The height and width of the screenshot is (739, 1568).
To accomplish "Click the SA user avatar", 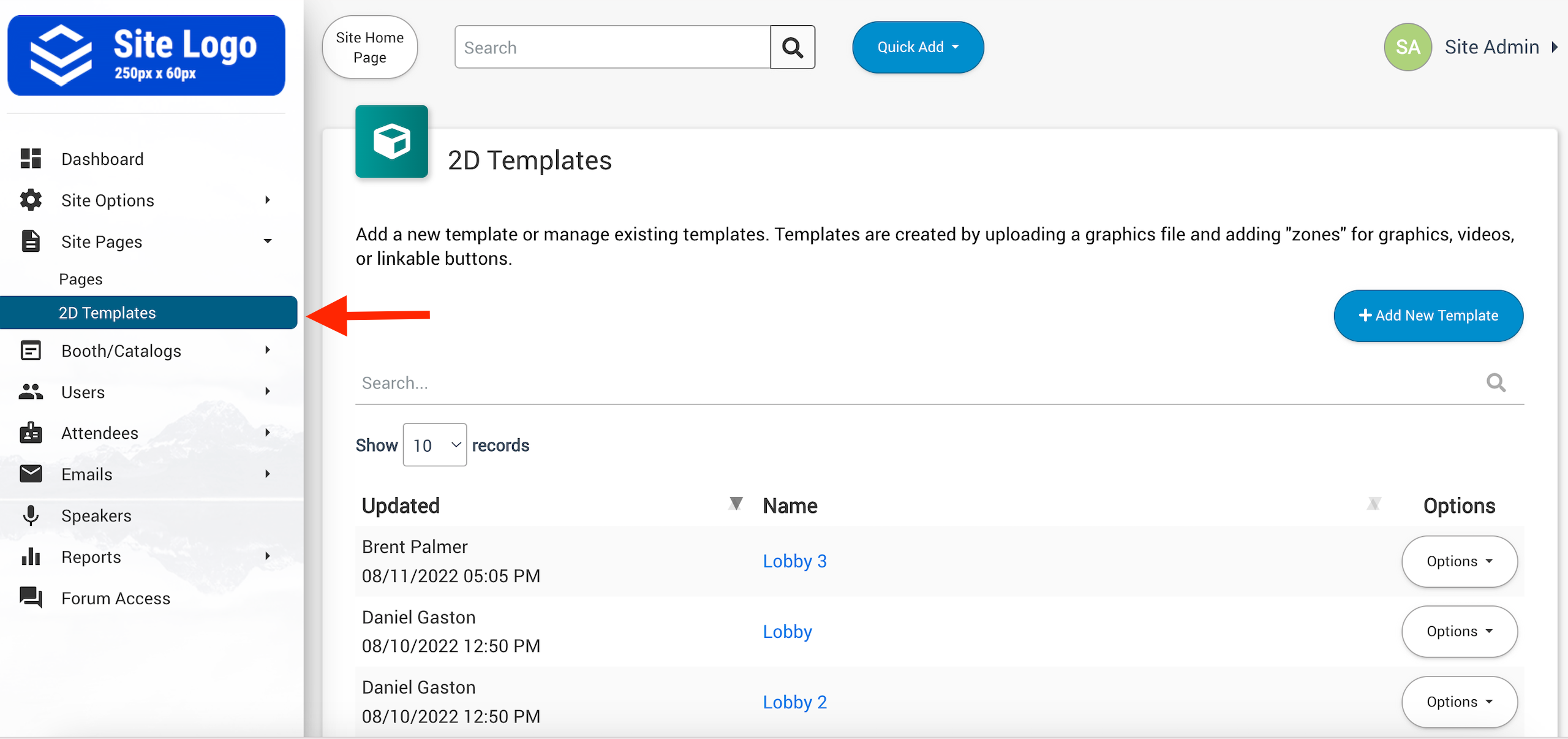I will 1408,47.
